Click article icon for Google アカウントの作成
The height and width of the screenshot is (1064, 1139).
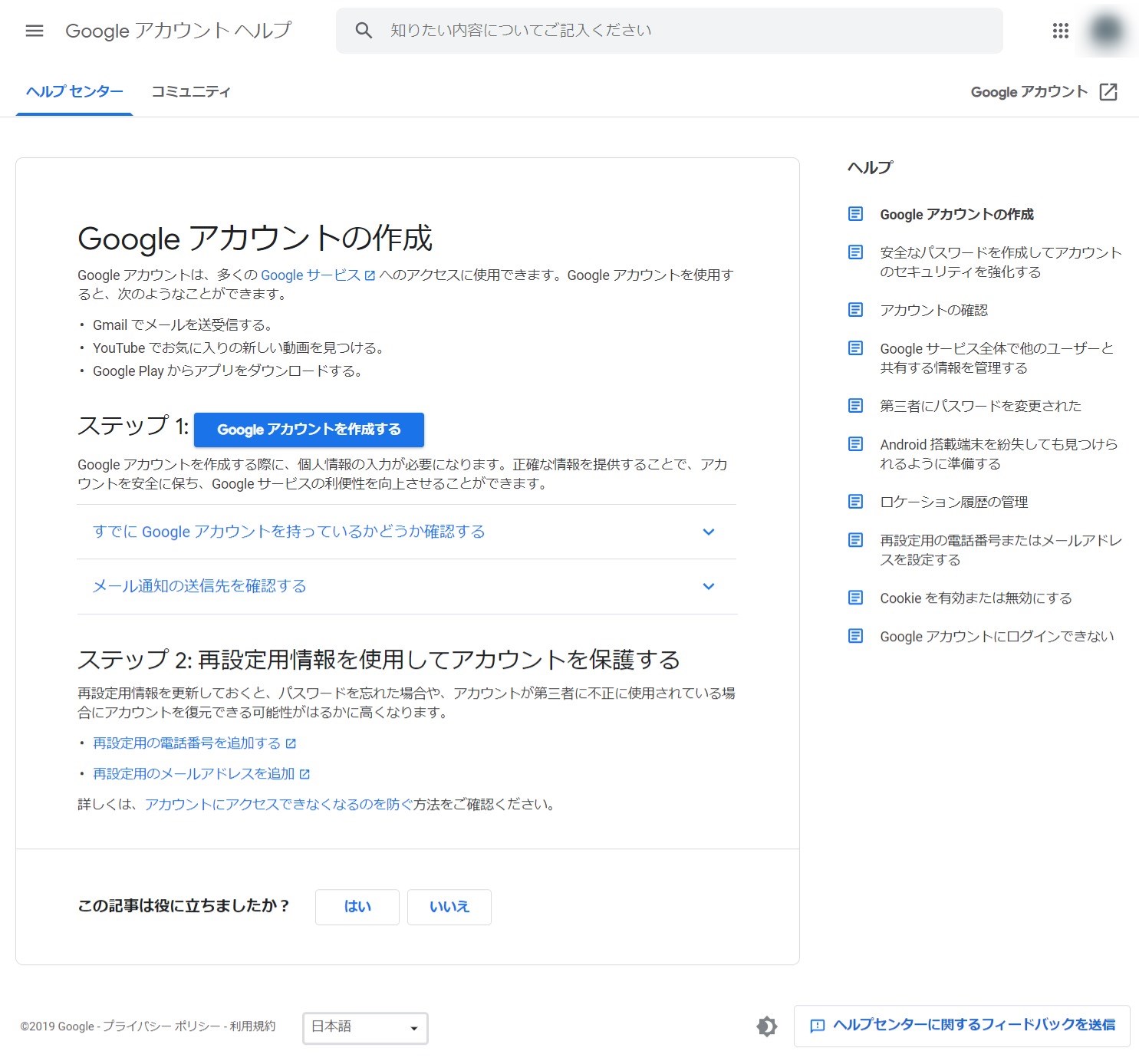856,214
